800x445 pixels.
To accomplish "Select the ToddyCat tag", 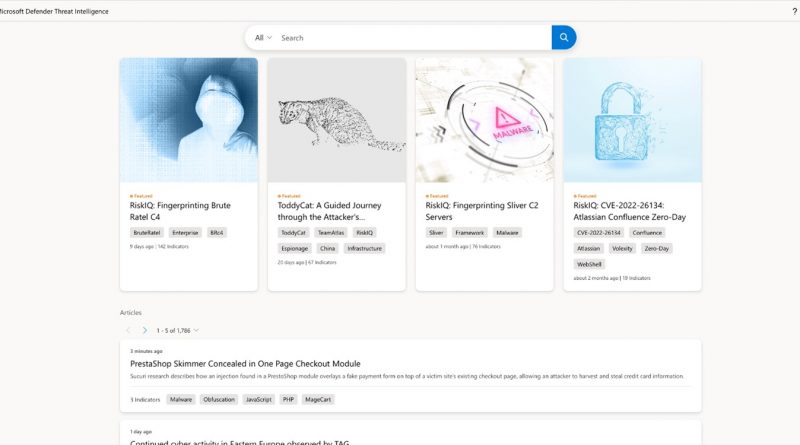I will (293, 233).
